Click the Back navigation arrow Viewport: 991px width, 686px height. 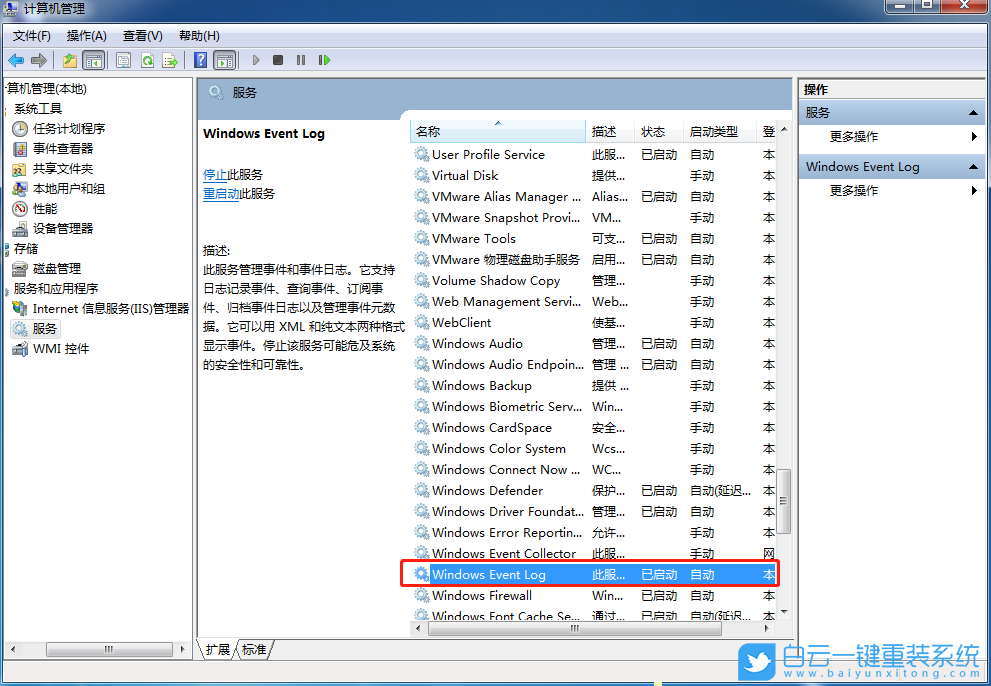16,60
